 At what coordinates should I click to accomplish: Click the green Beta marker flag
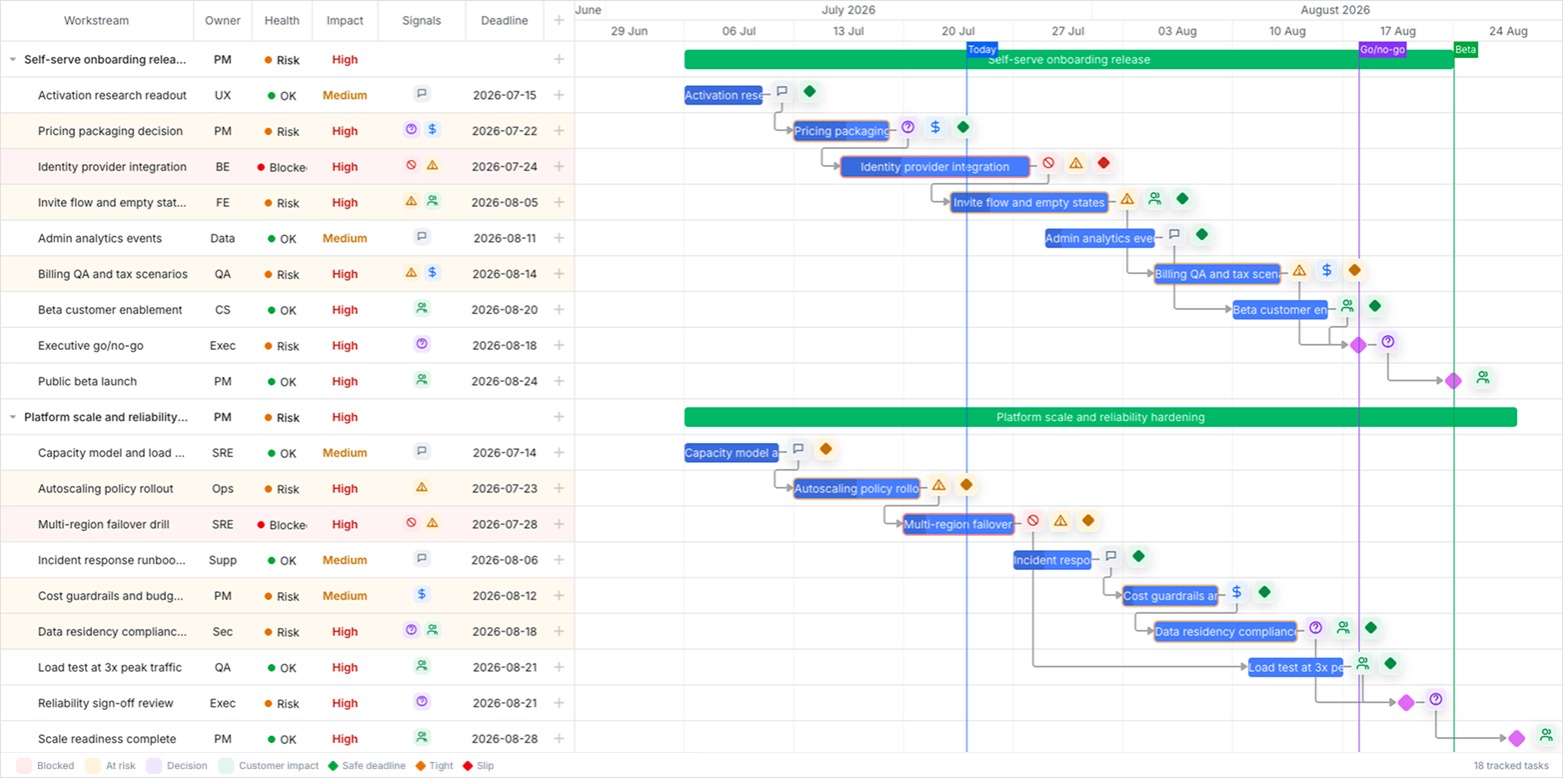click(1465, 49)
